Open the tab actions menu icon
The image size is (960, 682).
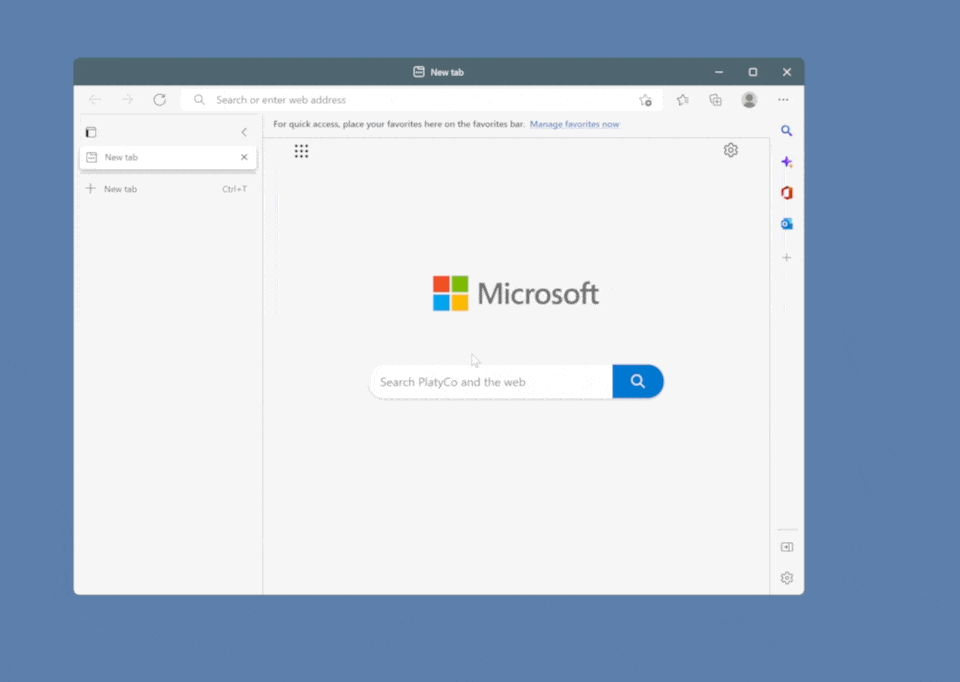[91, 132]
